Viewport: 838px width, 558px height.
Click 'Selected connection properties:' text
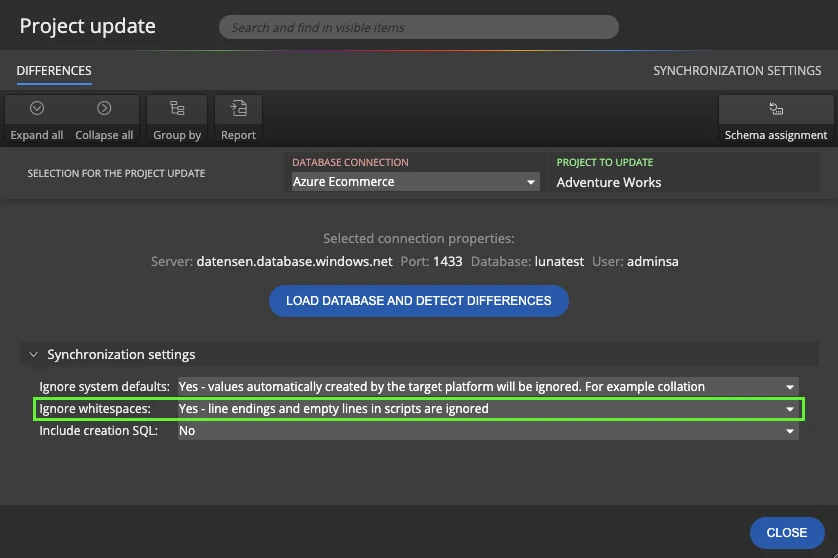pos(418,238)
